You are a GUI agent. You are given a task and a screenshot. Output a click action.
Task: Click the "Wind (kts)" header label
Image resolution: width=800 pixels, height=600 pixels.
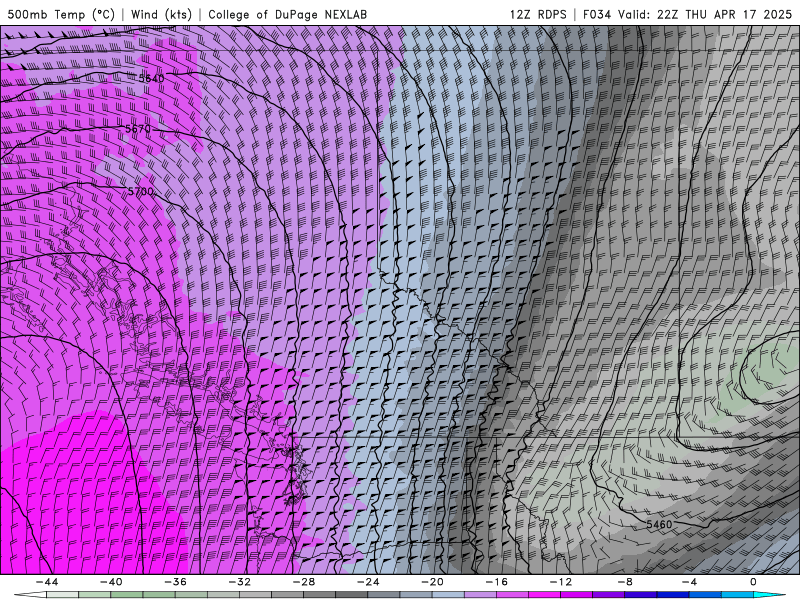(x=161, y=14)
